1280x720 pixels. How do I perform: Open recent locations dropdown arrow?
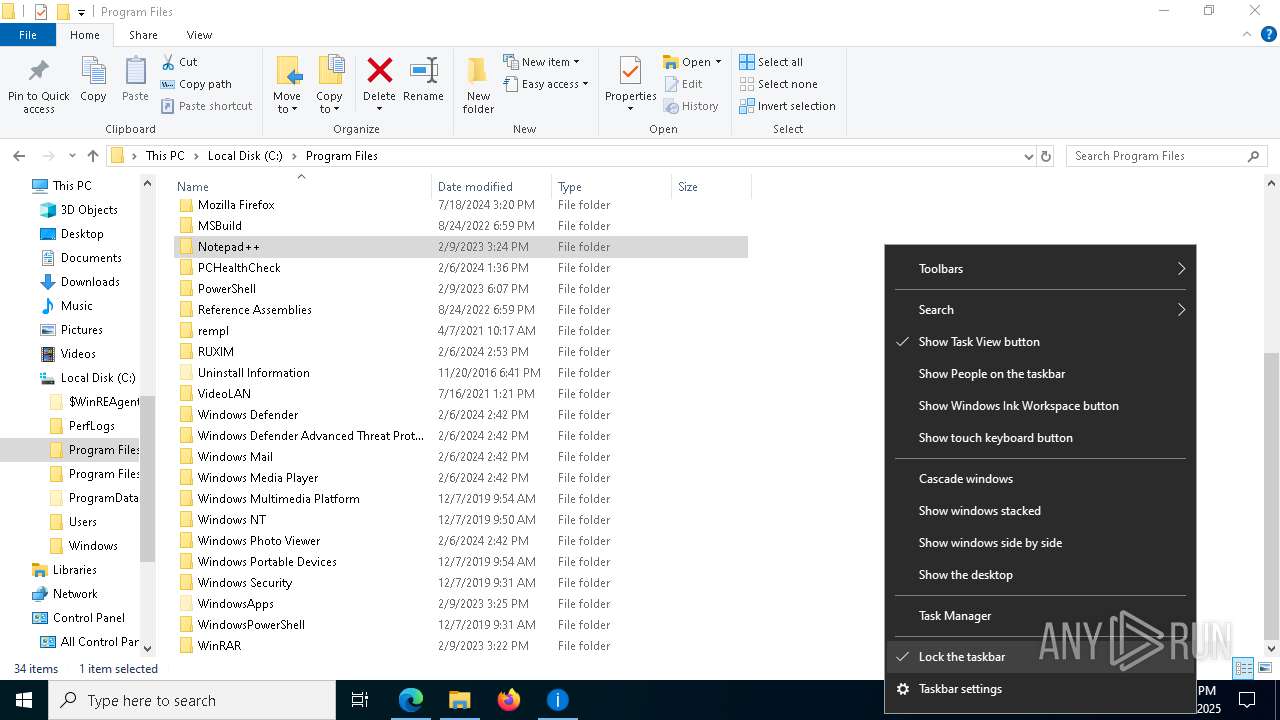click(x=72, y=156)
